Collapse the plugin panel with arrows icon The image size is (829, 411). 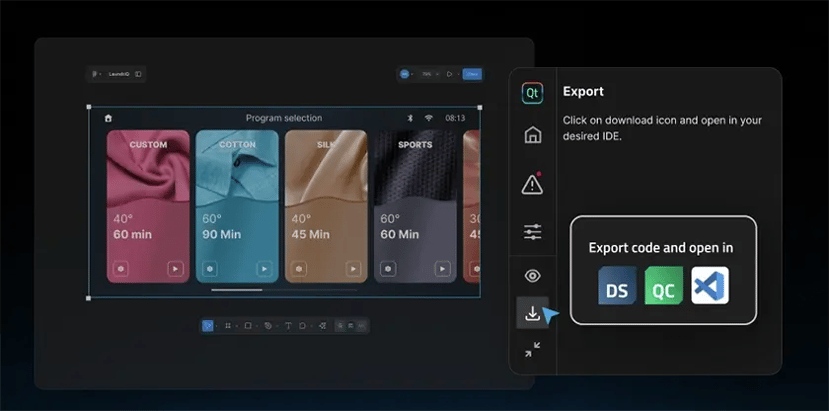pos(532,349)
